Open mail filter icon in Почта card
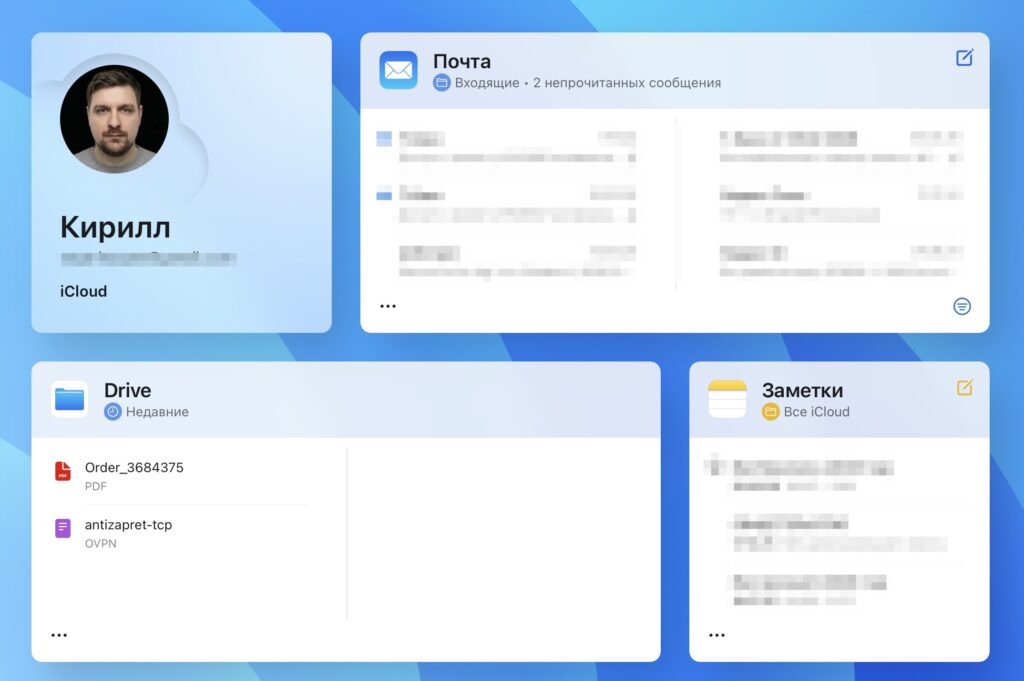 962,306
